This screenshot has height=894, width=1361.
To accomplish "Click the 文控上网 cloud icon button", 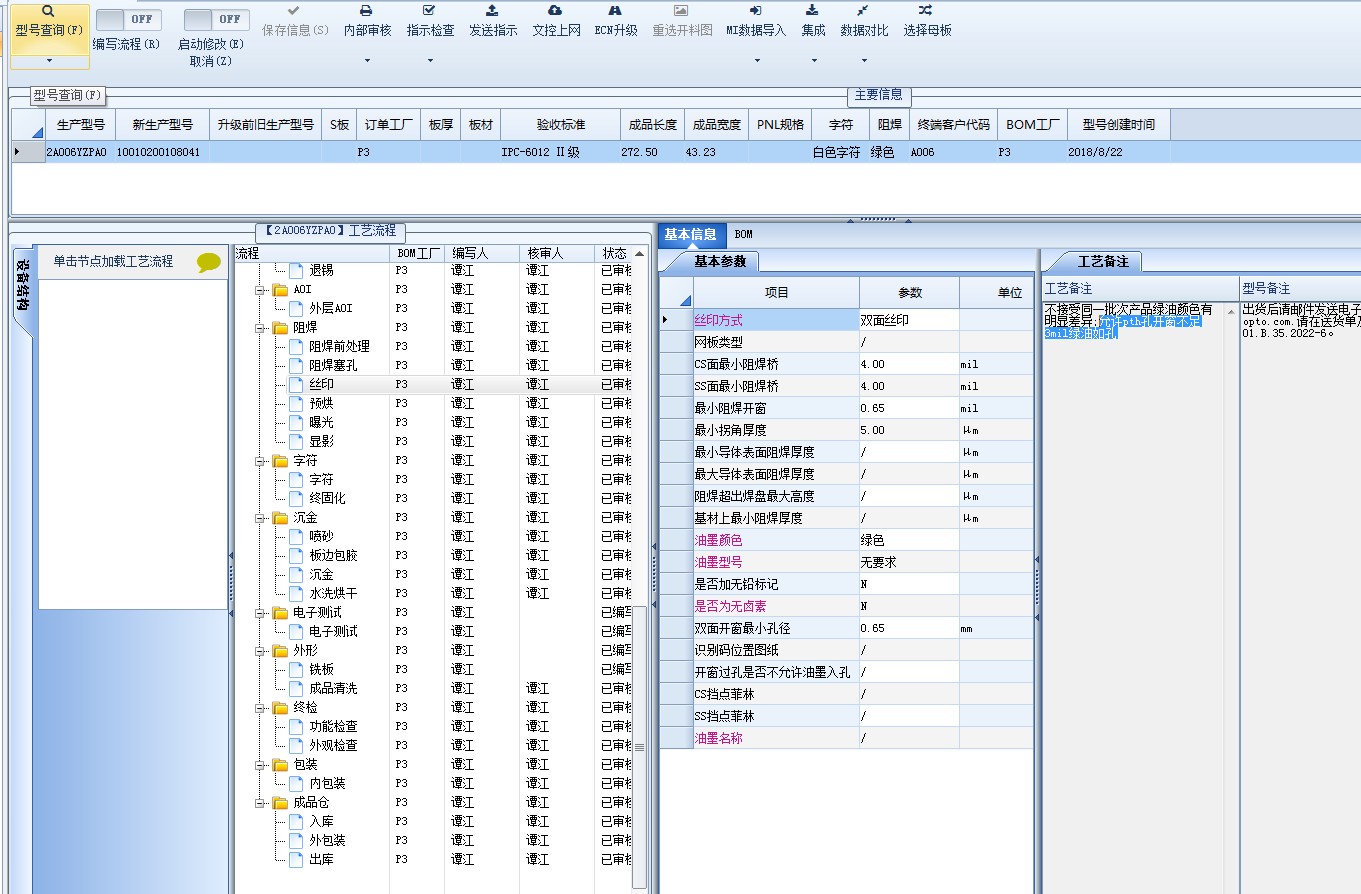I will click(556, 10).
